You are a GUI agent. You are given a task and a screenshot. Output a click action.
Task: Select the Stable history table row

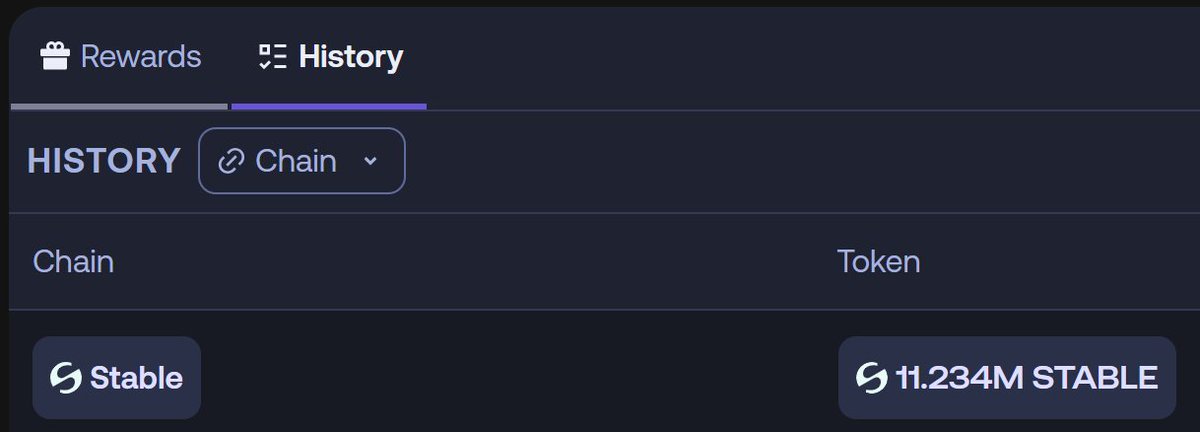(500, 378)
